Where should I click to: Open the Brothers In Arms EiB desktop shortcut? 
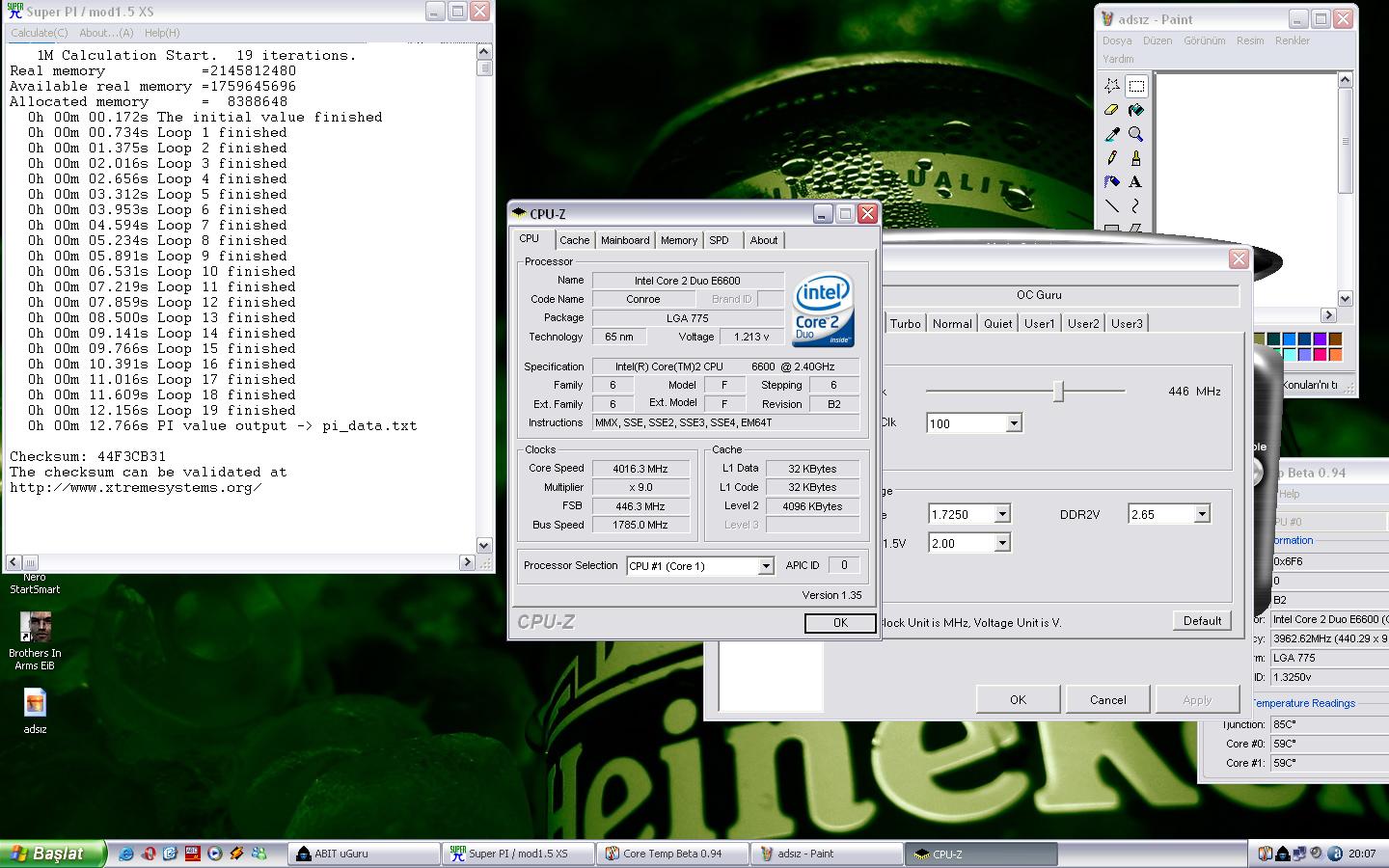(35, 641)
